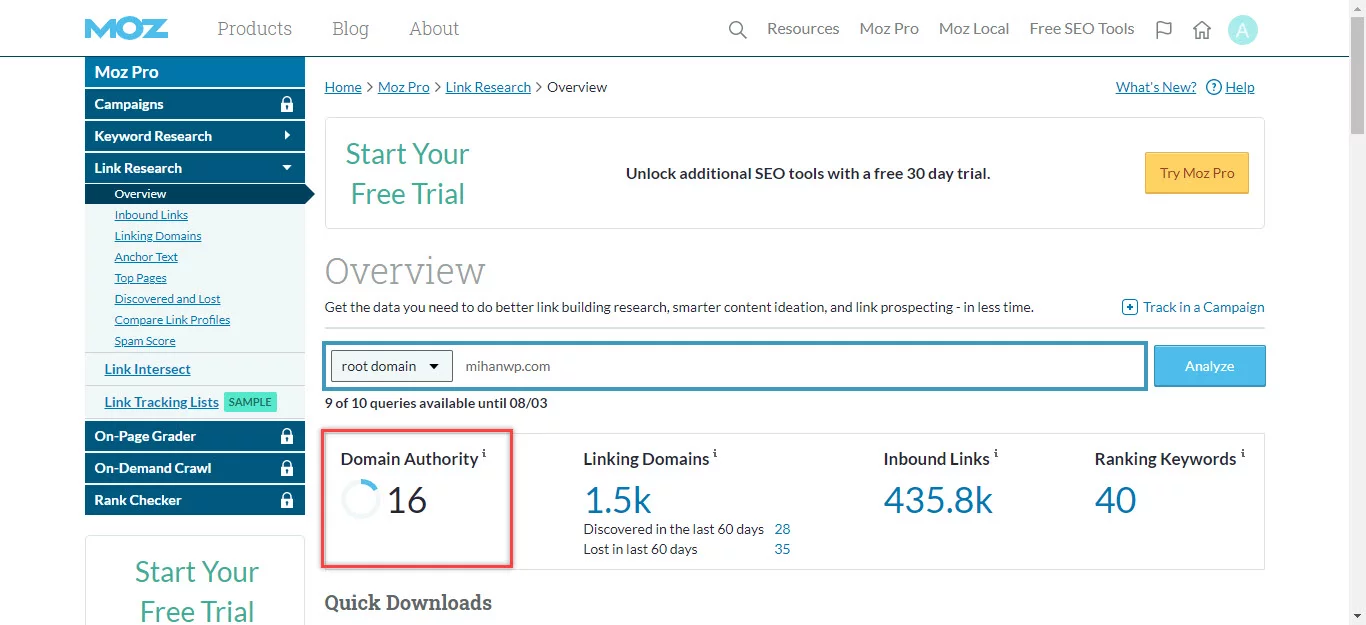Click the Analyze button

[x=1209, y=366]
